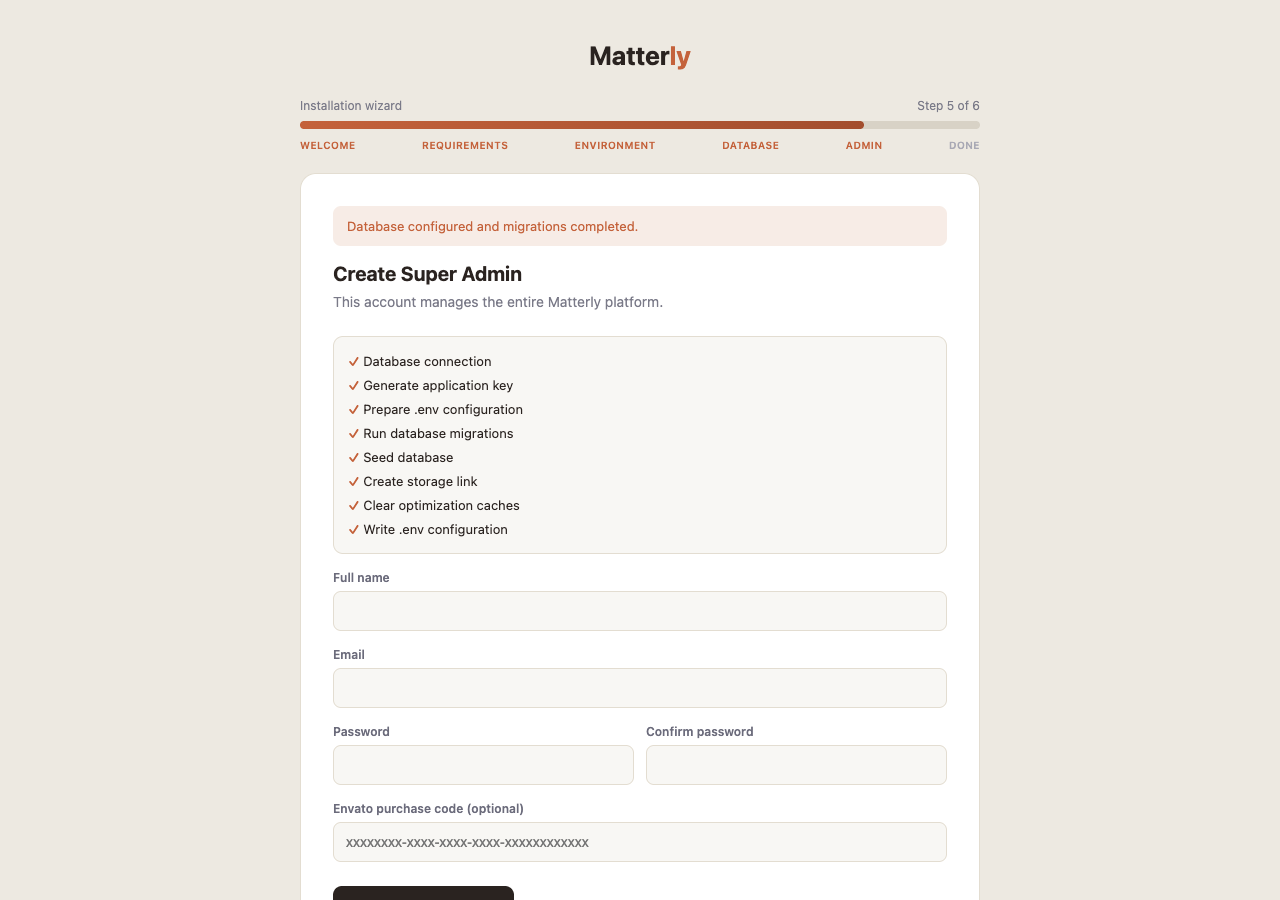1280x900 pixels.
Task: Click the 'Clear optimization caches' text
Action: click(441, 506)
